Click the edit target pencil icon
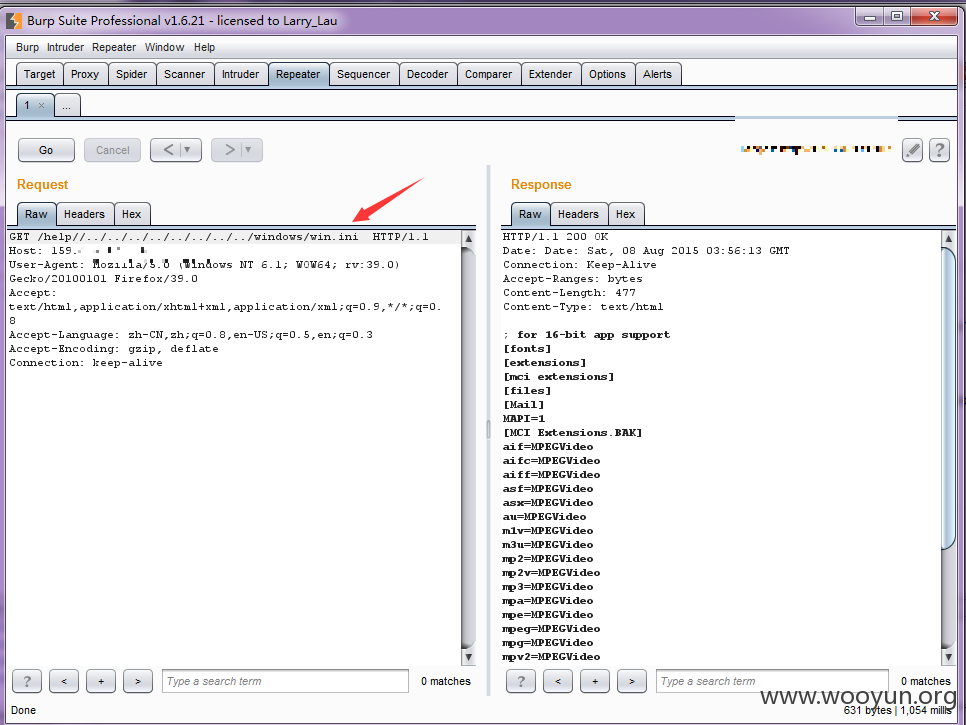This screenshot has width=966, height=725. (x=912, y=150)
